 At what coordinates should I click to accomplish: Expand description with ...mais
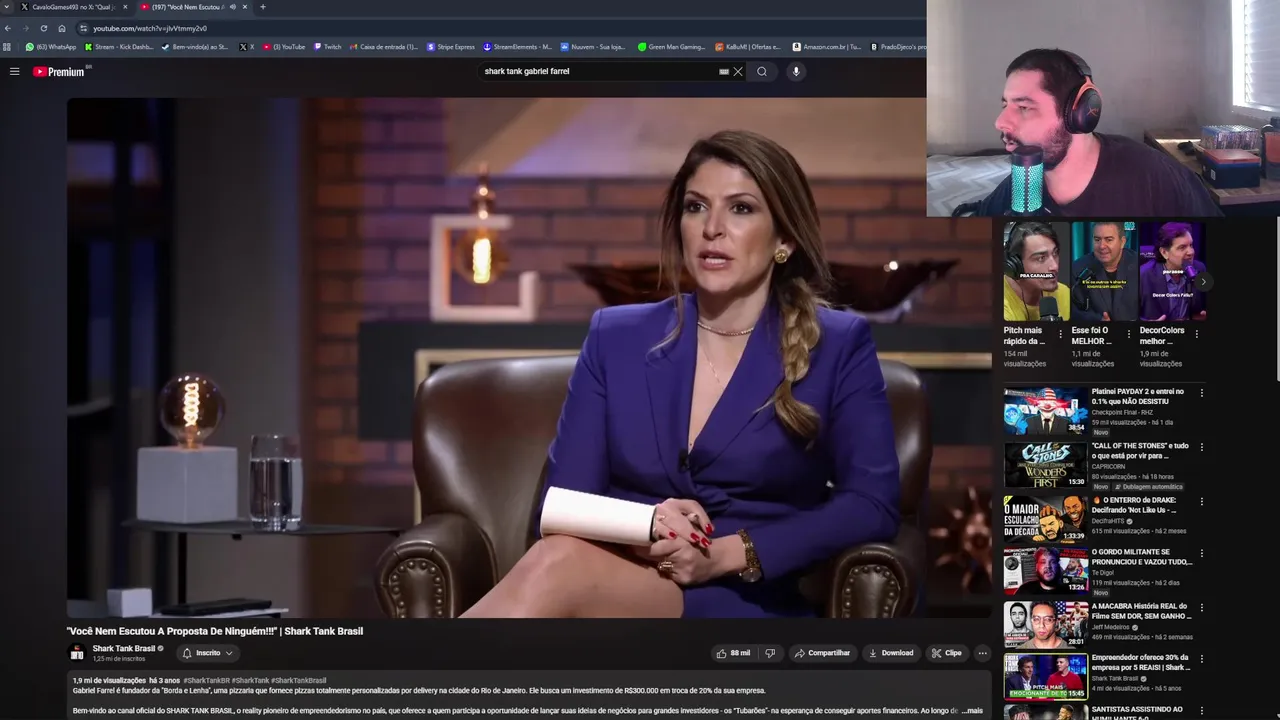pyautogui.click(x=972, y=710)
